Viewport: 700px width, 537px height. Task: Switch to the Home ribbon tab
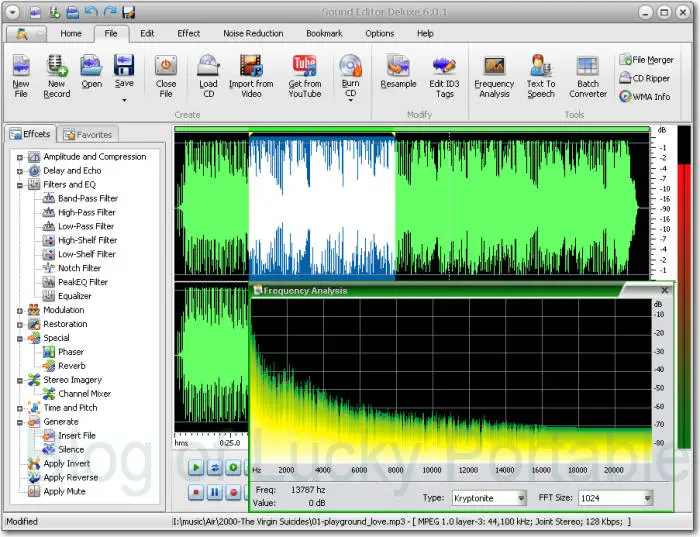pyautogui.click(x=71, y=33)
